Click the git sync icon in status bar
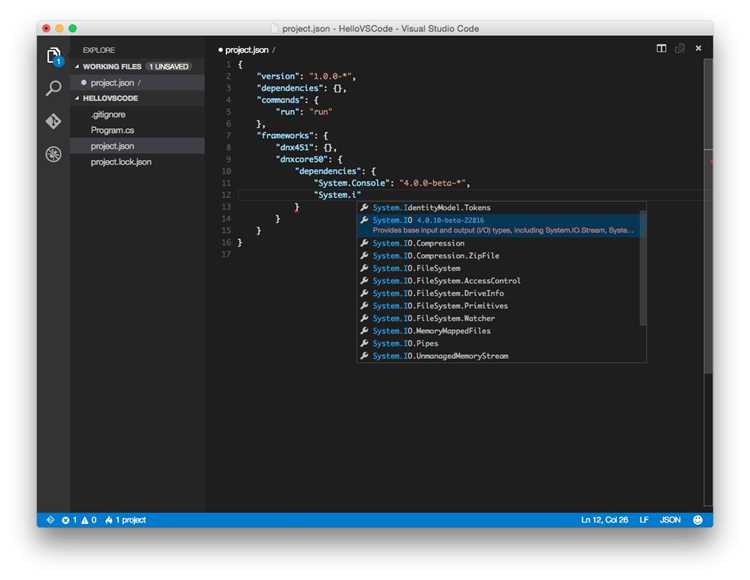The width and height of the screenshot is (750, 580). point(50,520)
